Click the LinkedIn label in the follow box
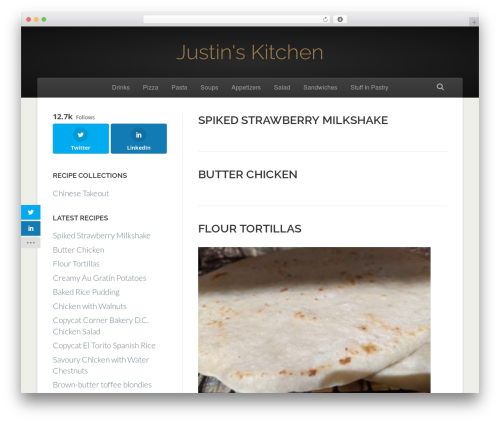This screenshot has height=423, width=500. (139, 148)
